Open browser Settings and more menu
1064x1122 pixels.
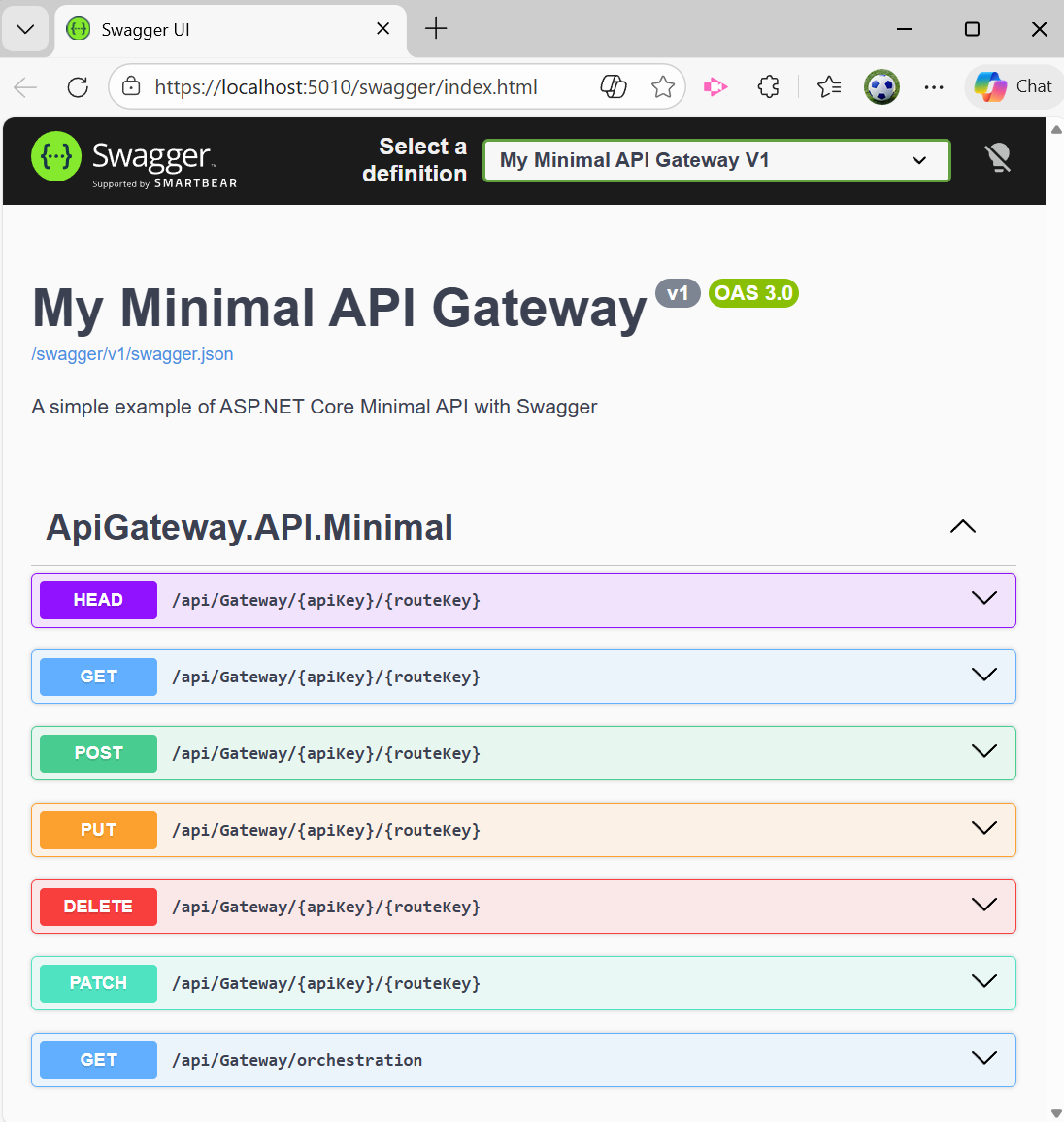tap(934, 87)
